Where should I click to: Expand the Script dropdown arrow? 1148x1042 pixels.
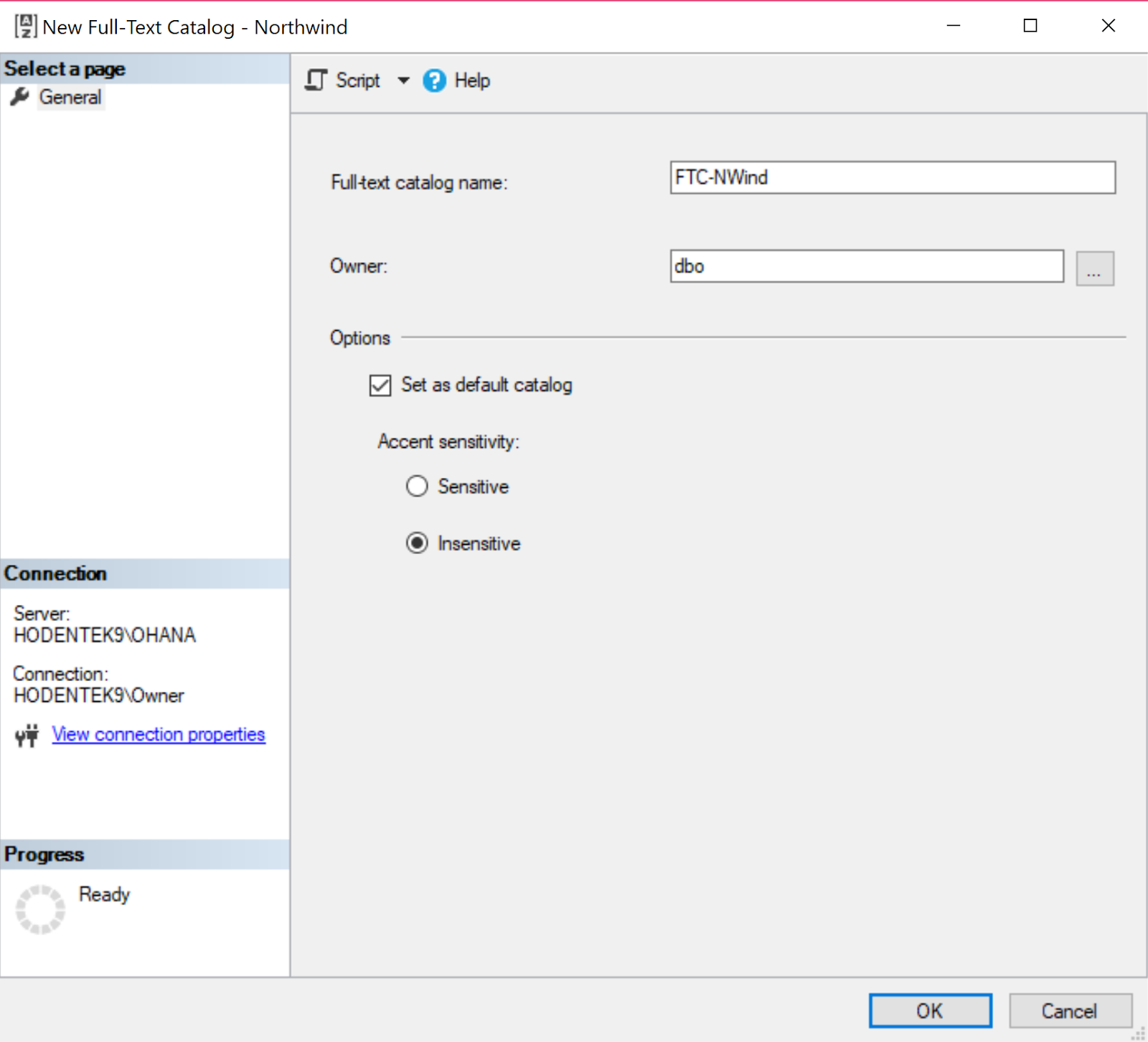403,80
